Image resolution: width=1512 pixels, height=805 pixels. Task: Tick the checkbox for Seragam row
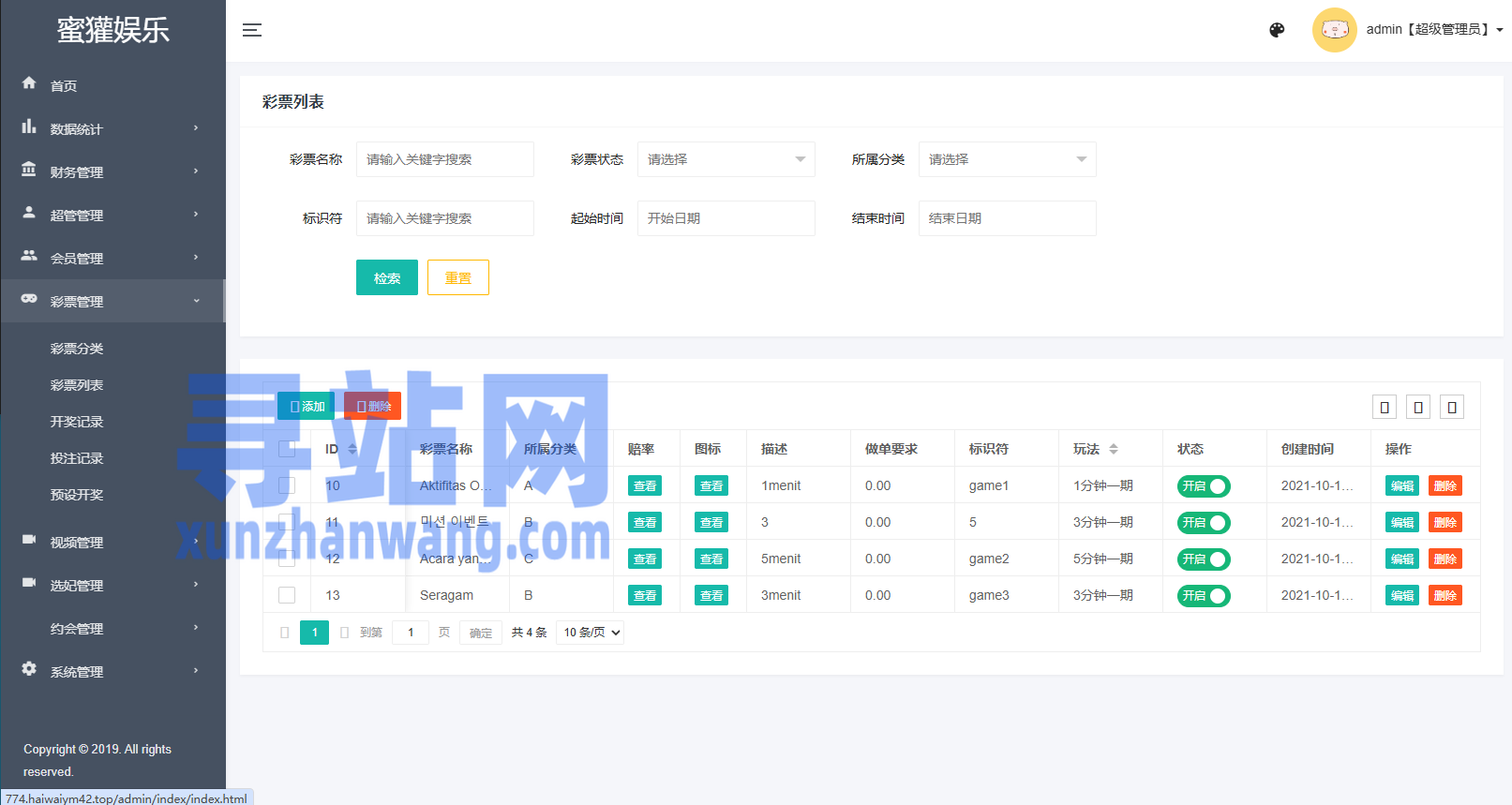[x=287, y=595]
